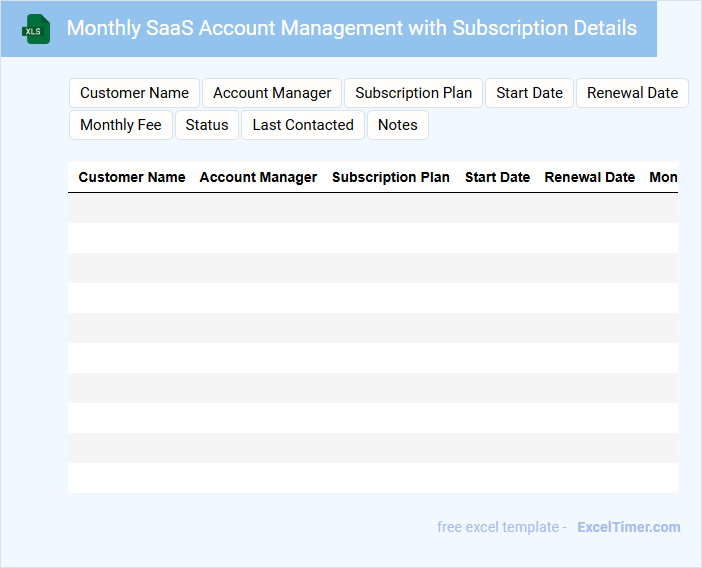Click the Start Date column header
Viewport: 702px width, 568px height.
coord(497,177)
